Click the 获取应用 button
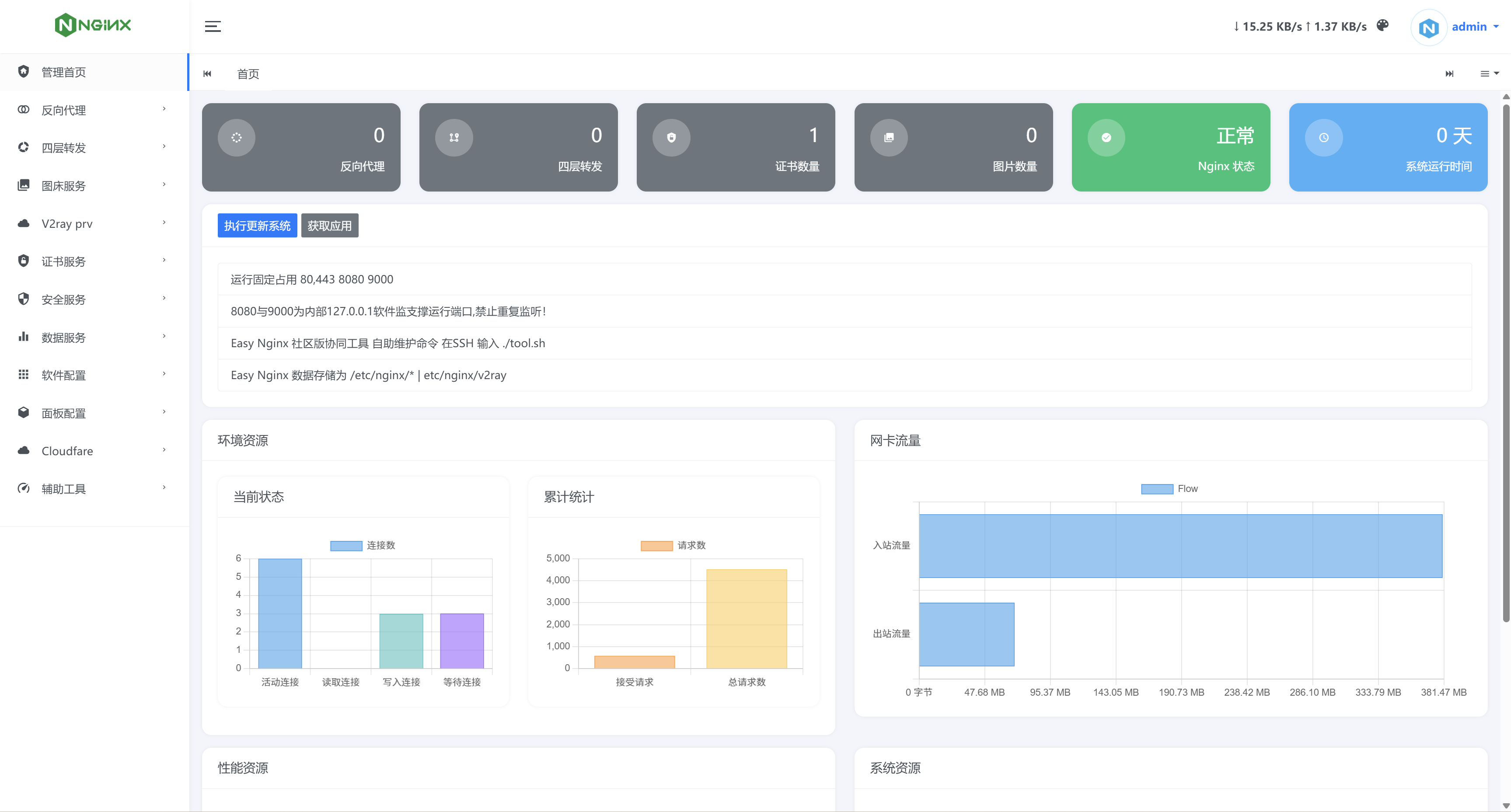The image size is (1511, 812). coord(330,226)
